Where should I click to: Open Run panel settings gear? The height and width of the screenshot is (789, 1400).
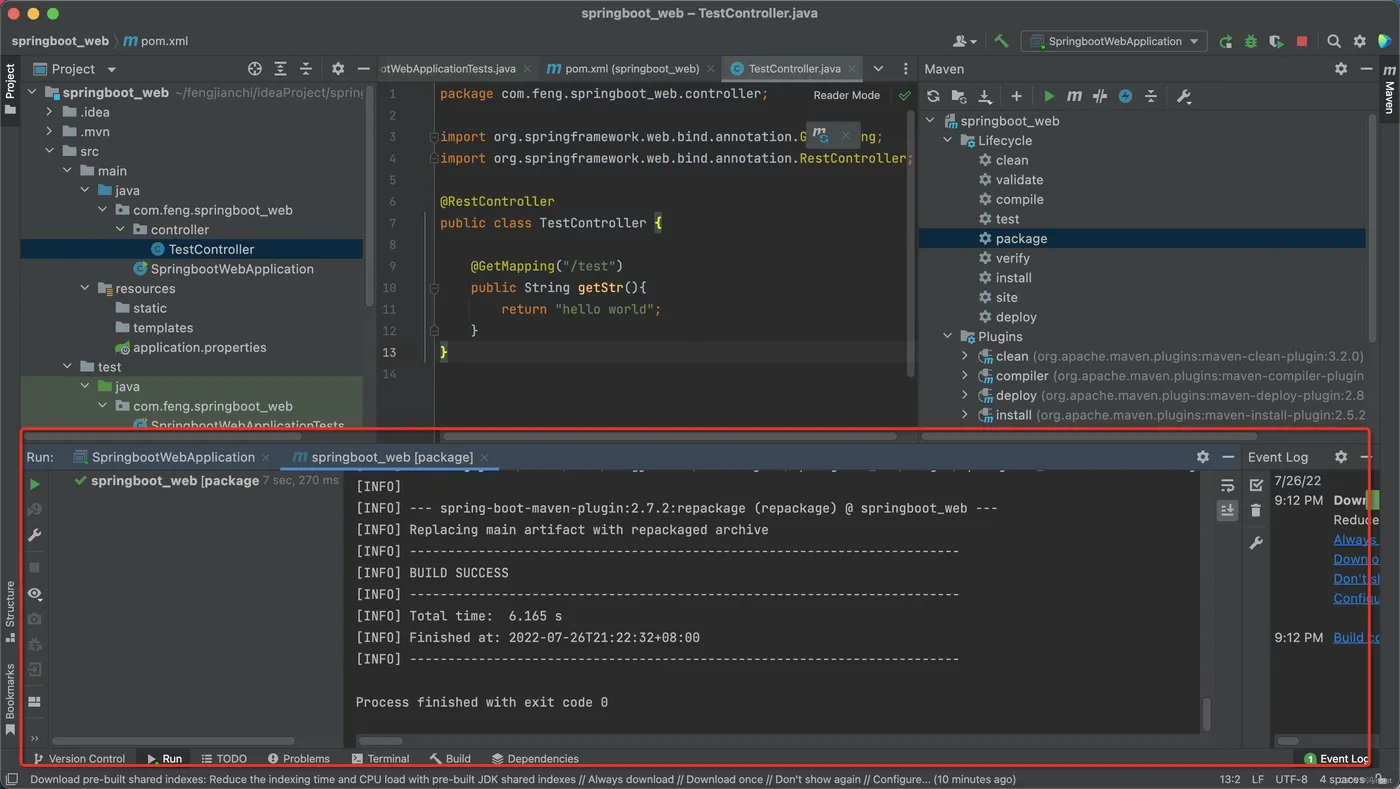tap(1203, 457)
